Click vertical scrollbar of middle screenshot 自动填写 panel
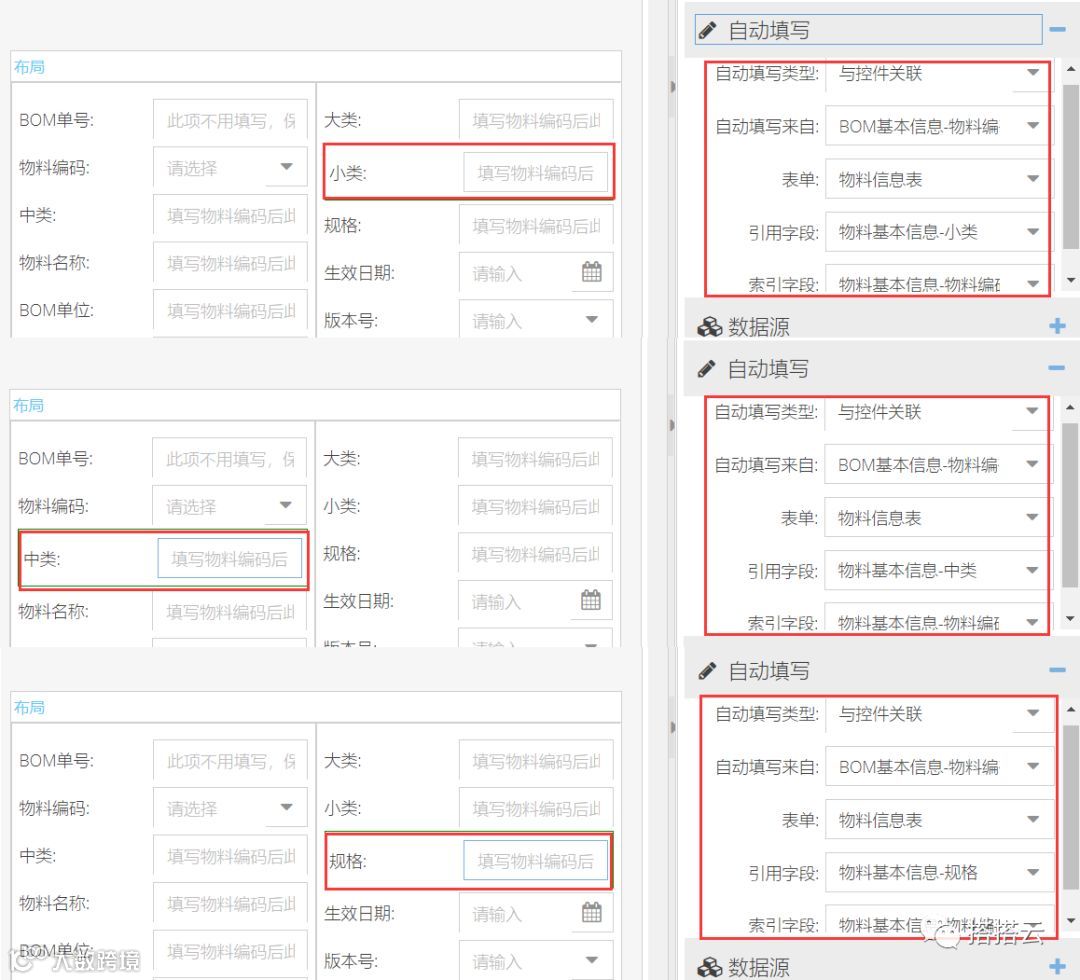The height and width of the screenshot is (980, 1080). [1070, 505]
